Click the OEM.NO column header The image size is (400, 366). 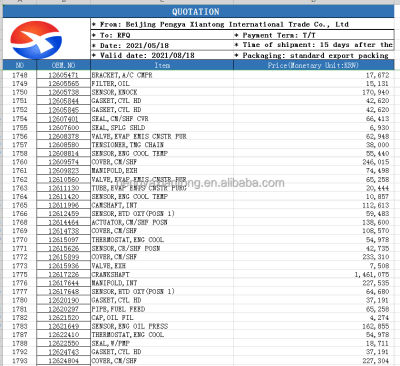[63, 65]
